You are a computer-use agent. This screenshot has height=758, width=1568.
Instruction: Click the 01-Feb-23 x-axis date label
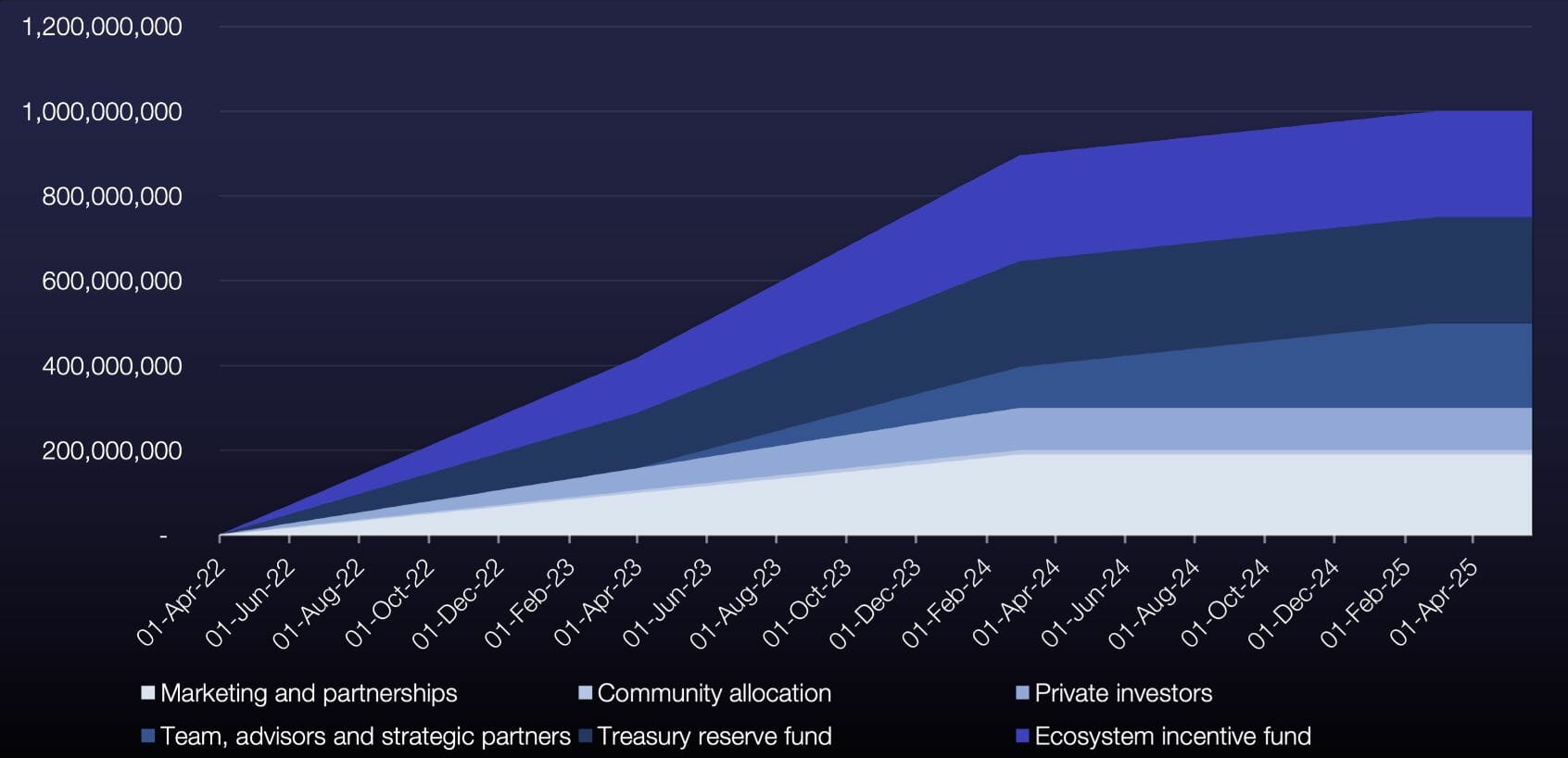point(530,603)
